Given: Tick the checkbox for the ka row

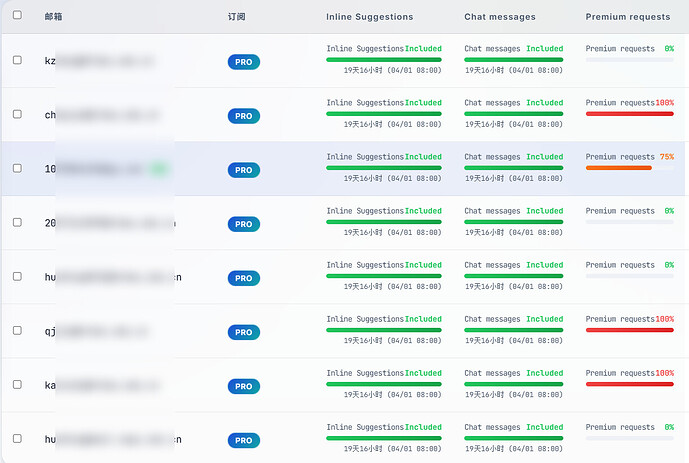Looking at the screenshot, I should [17, 384].
